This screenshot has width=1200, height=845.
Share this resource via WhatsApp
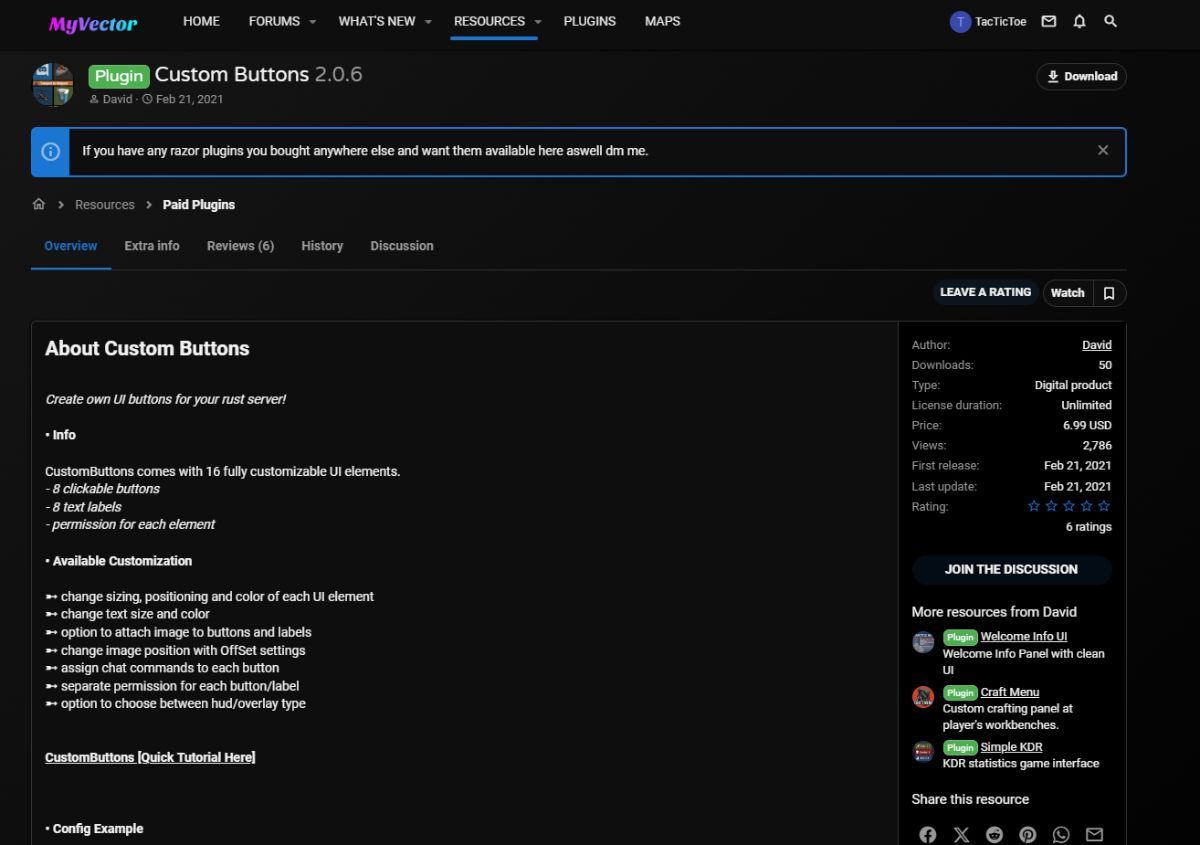[x=1061, y=834]
